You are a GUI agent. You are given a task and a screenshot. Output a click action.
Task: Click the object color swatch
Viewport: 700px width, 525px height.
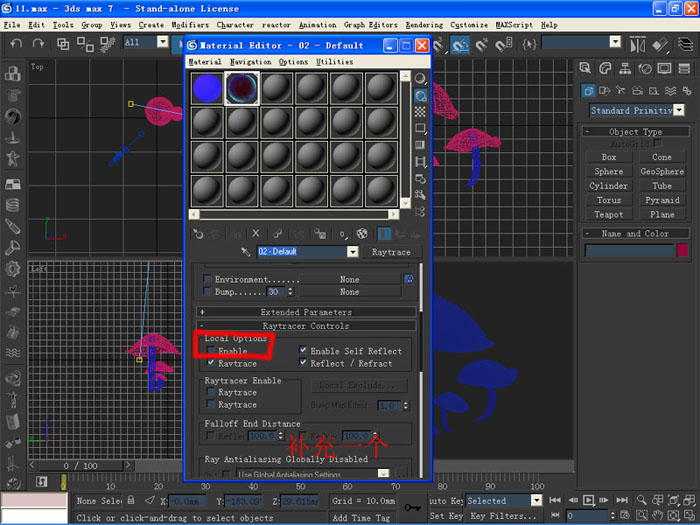click(682, 250)
